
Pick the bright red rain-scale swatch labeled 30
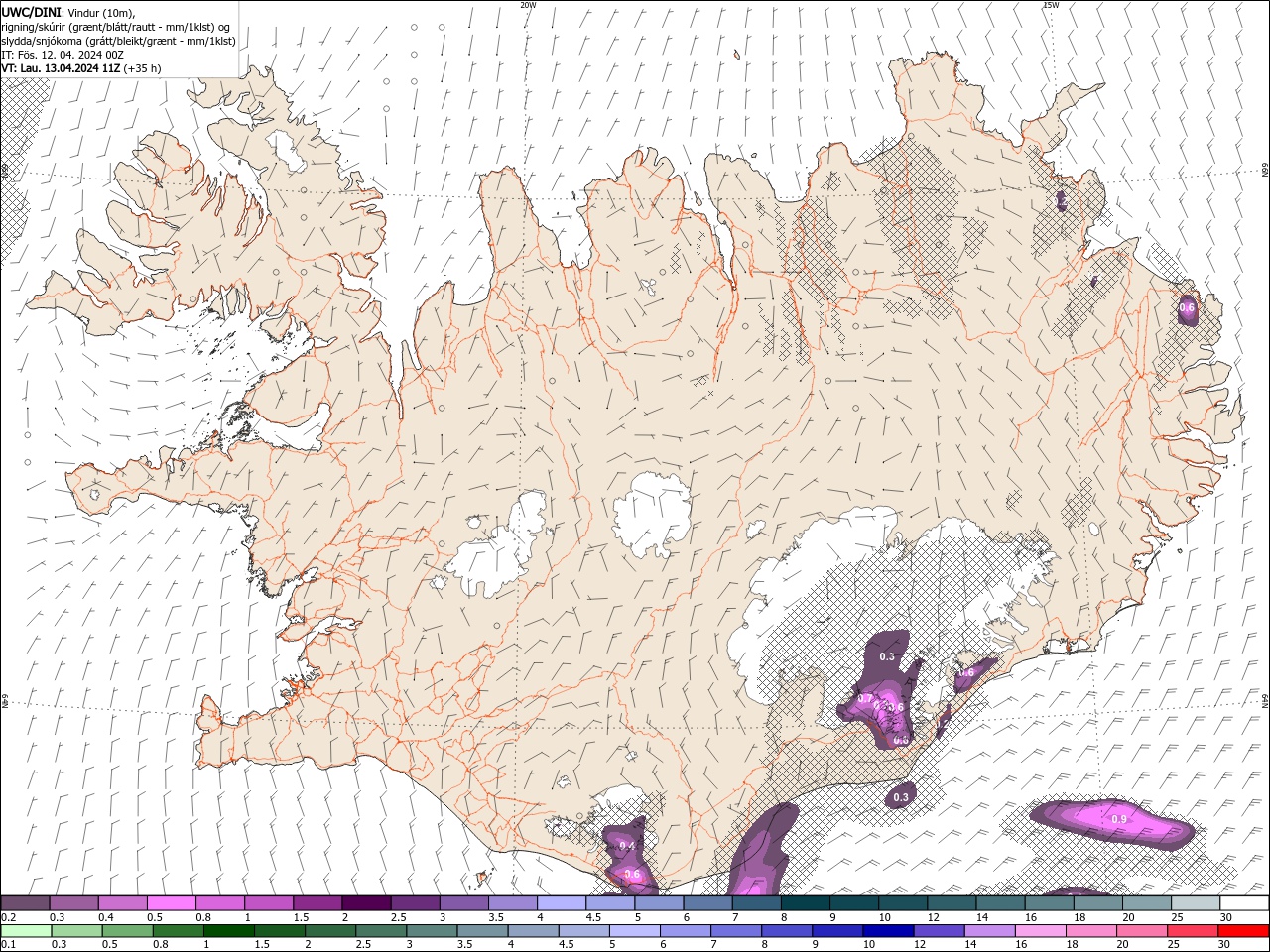tap(1243, 931)
